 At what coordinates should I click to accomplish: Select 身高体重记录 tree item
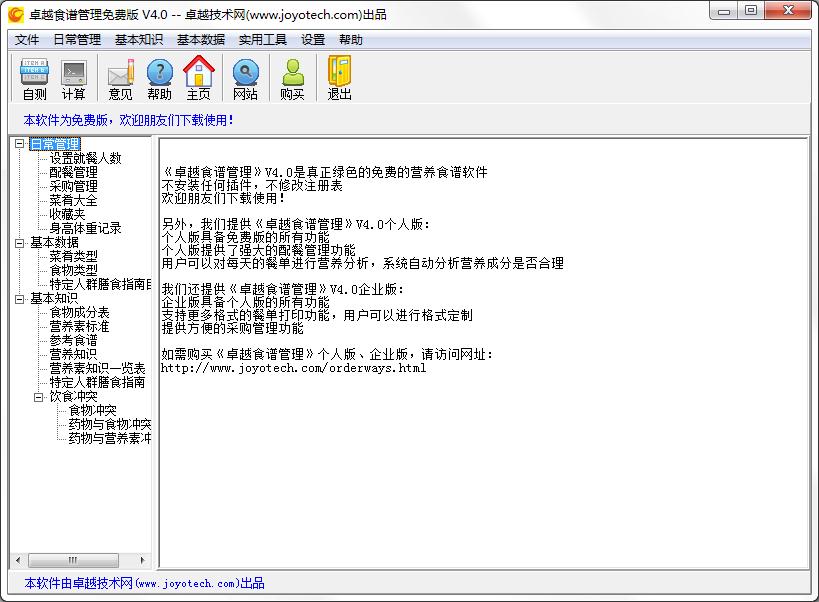coord(85,228)
